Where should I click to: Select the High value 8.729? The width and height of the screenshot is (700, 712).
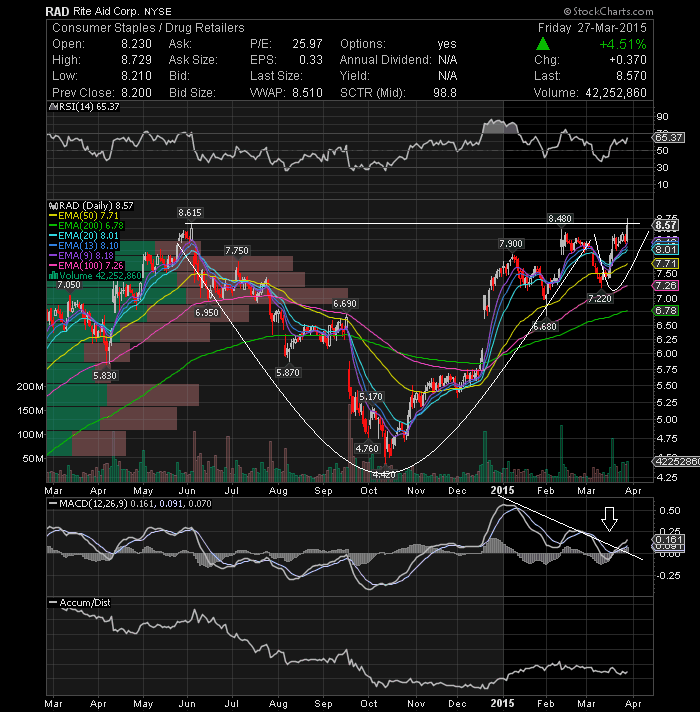point(136,60)
